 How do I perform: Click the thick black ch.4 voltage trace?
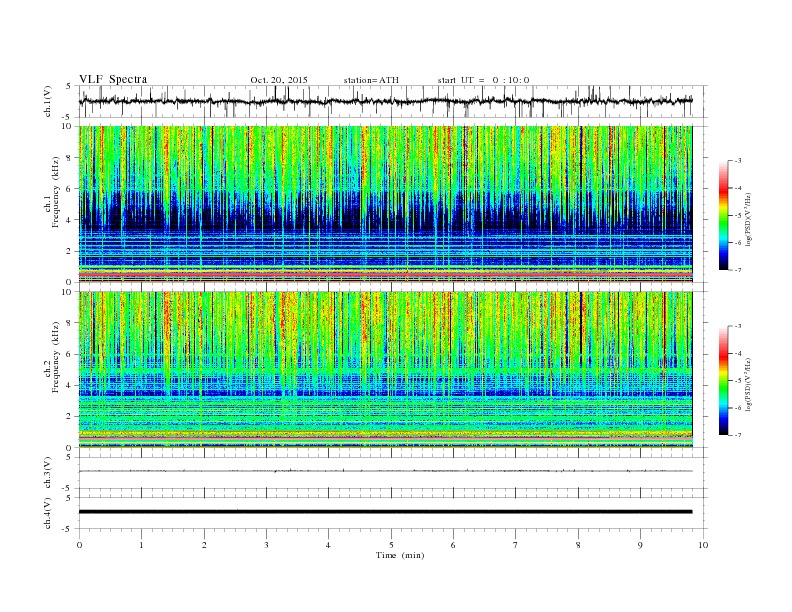[x=385, y=512]
